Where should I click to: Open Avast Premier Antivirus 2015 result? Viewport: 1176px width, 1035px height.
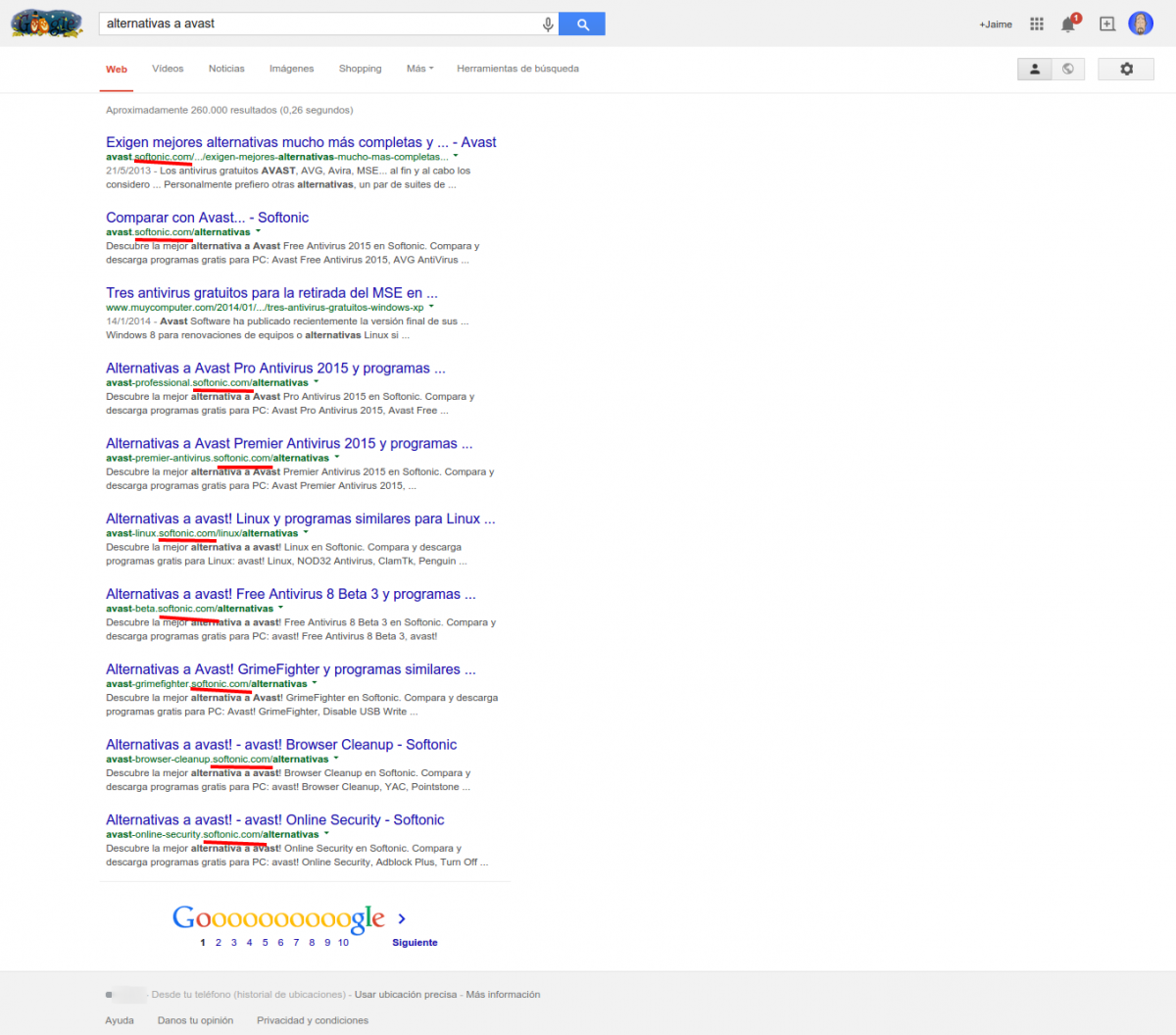[x=289, y=444]
